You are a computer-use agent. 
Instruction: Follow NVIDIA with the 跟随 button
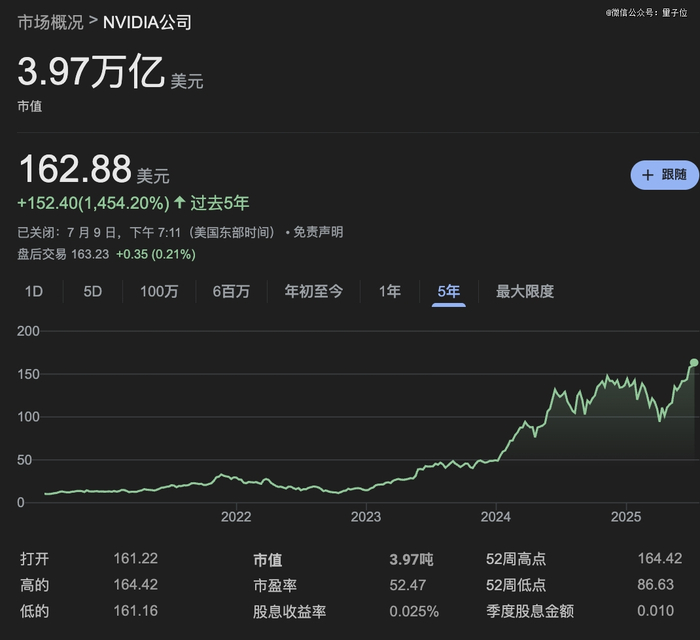[x=665, y=175]
